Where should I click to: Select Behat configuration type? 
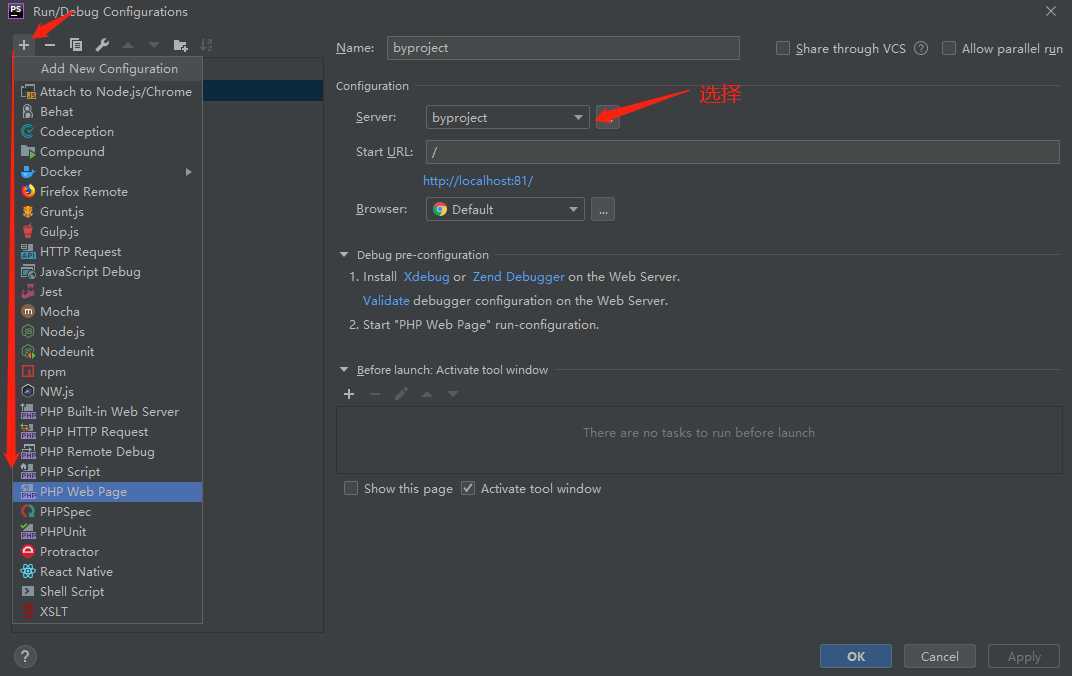point(107,111)
